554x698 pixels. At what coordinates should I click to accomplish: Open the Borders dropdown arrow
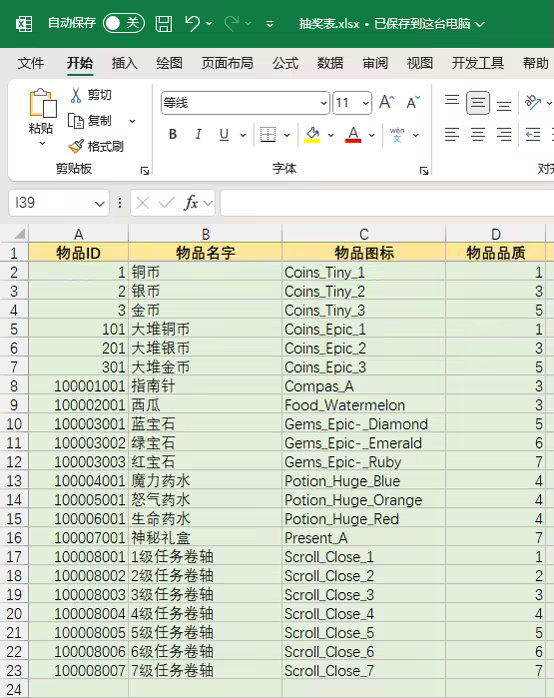point(287,135)
